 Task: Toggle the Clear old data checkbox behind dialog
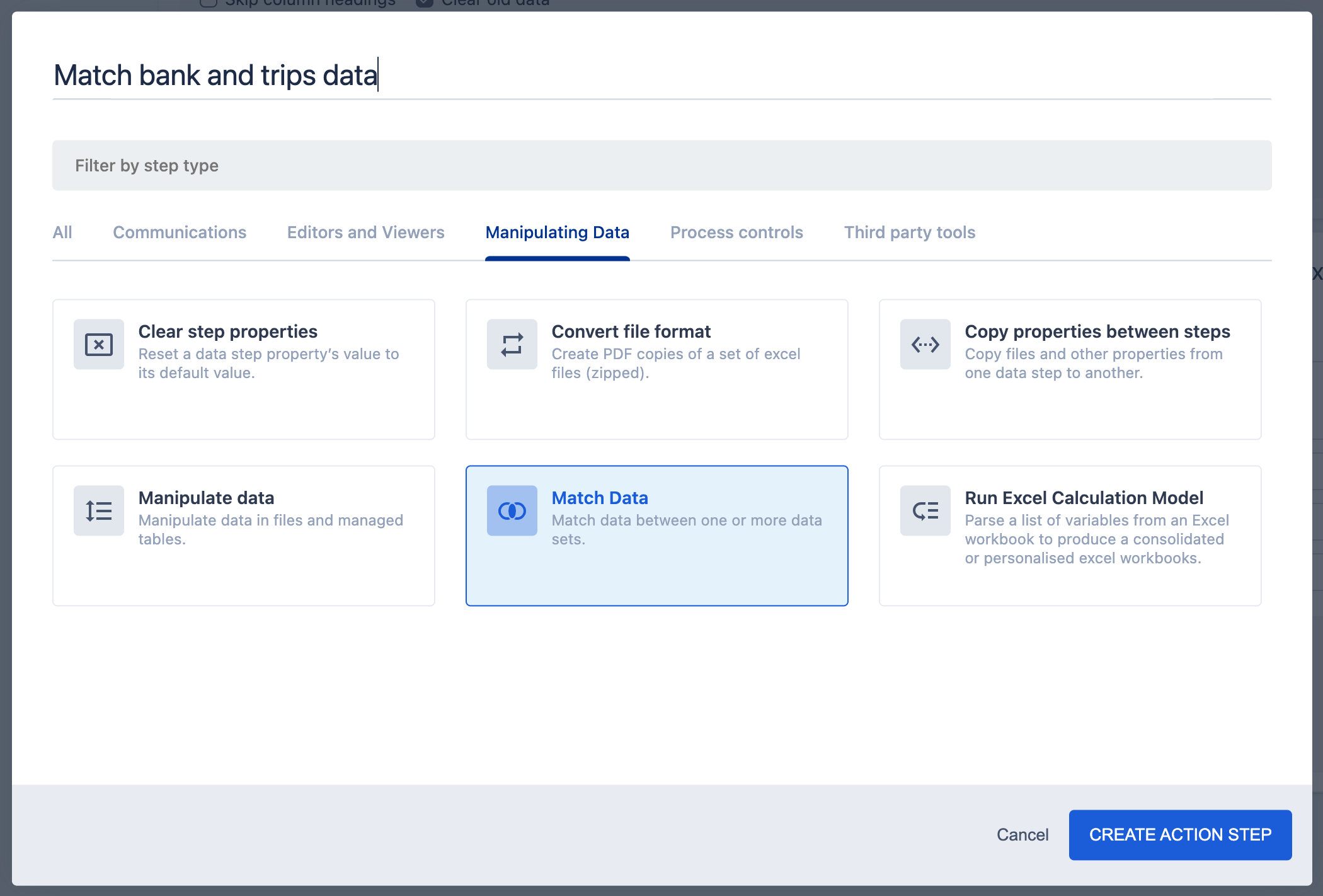(425, 3)
